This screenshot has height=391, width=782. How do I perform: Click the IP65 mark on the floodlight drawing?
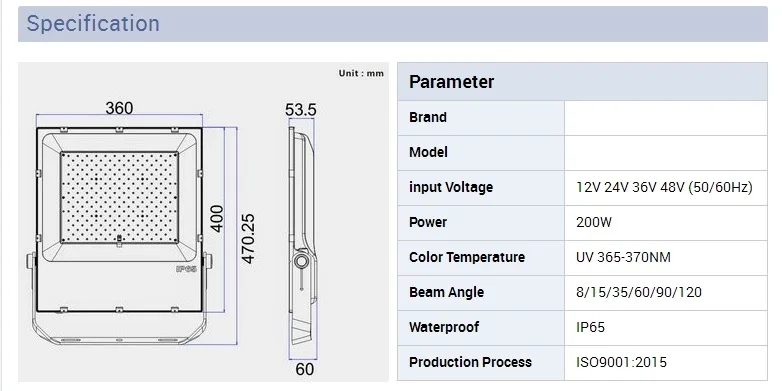click(187, 269)
